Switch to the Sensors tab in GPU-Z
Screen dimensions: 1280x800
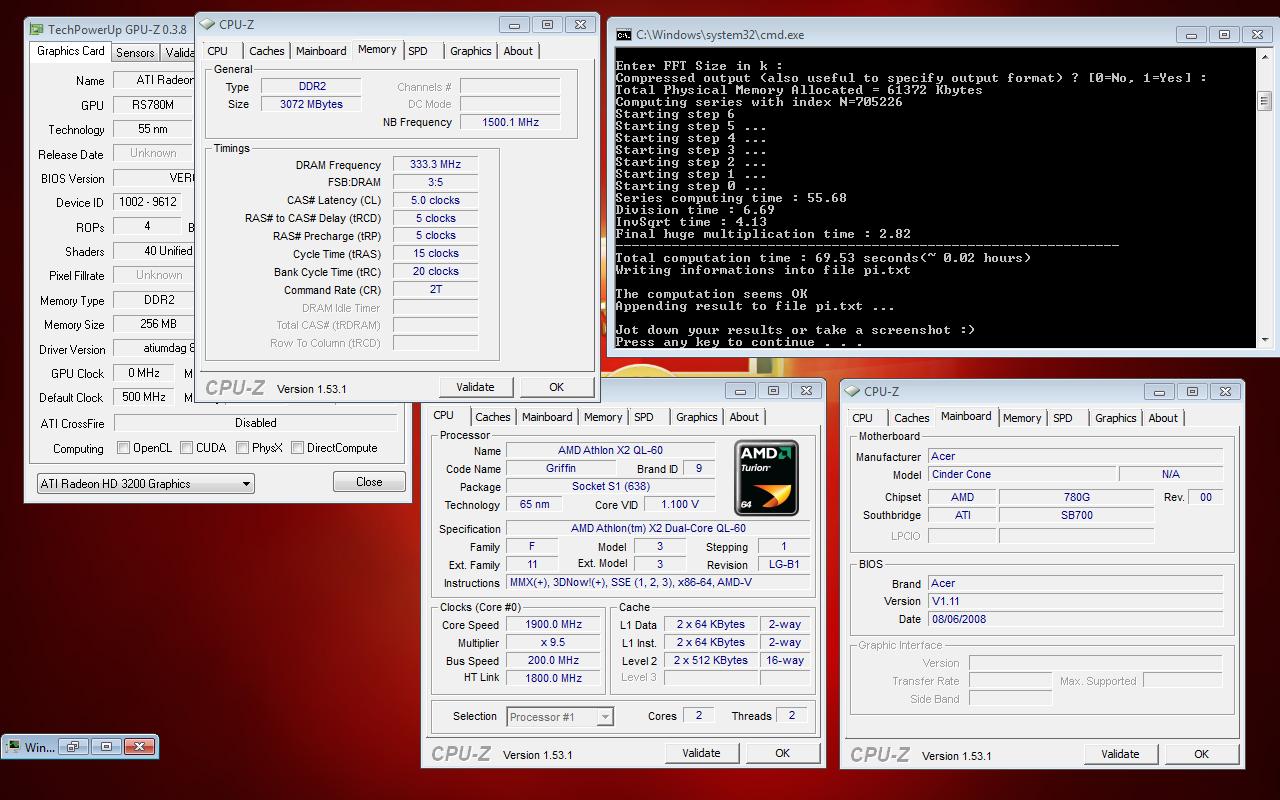click(x=135, y=53)
